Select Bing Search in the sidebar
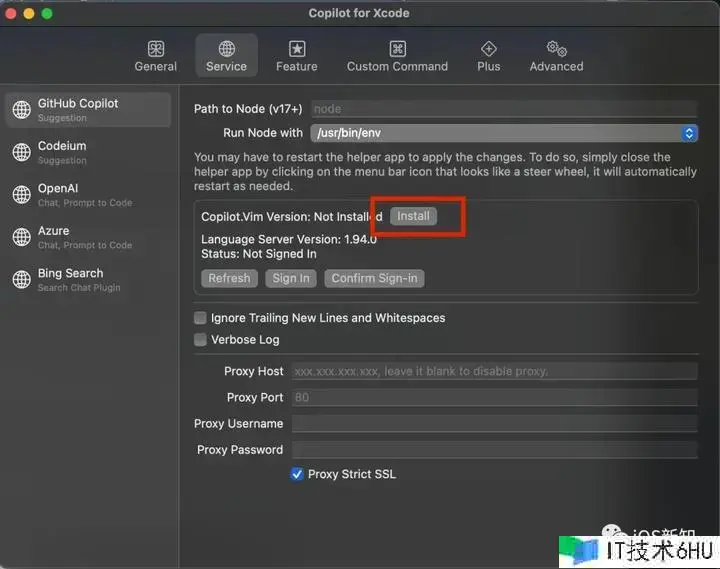The width and height of the screenshot is (720, 569). pos(88,280)
